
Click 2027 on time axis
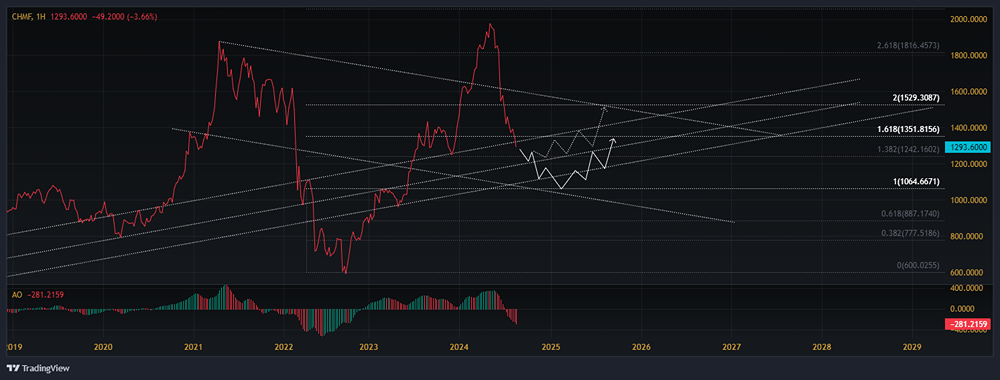(732, 347)
